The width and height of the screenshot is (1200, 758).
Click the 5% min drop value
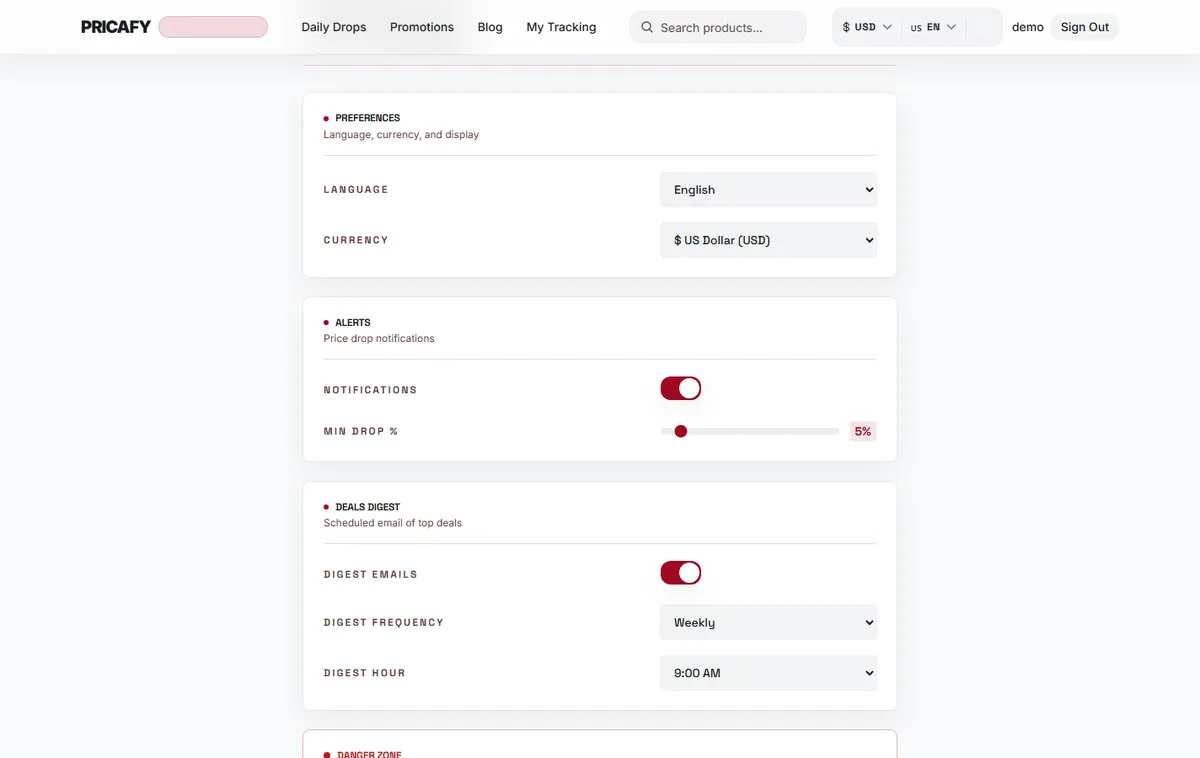pyautogui.click(x=863, y=431)
